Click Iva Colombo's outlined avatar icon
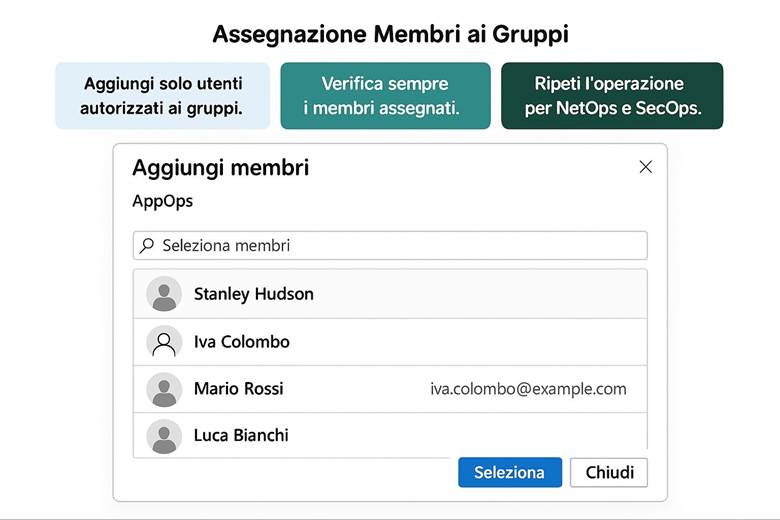The height and width of the screenshot is (520, 780). click(x=164, y=342)
